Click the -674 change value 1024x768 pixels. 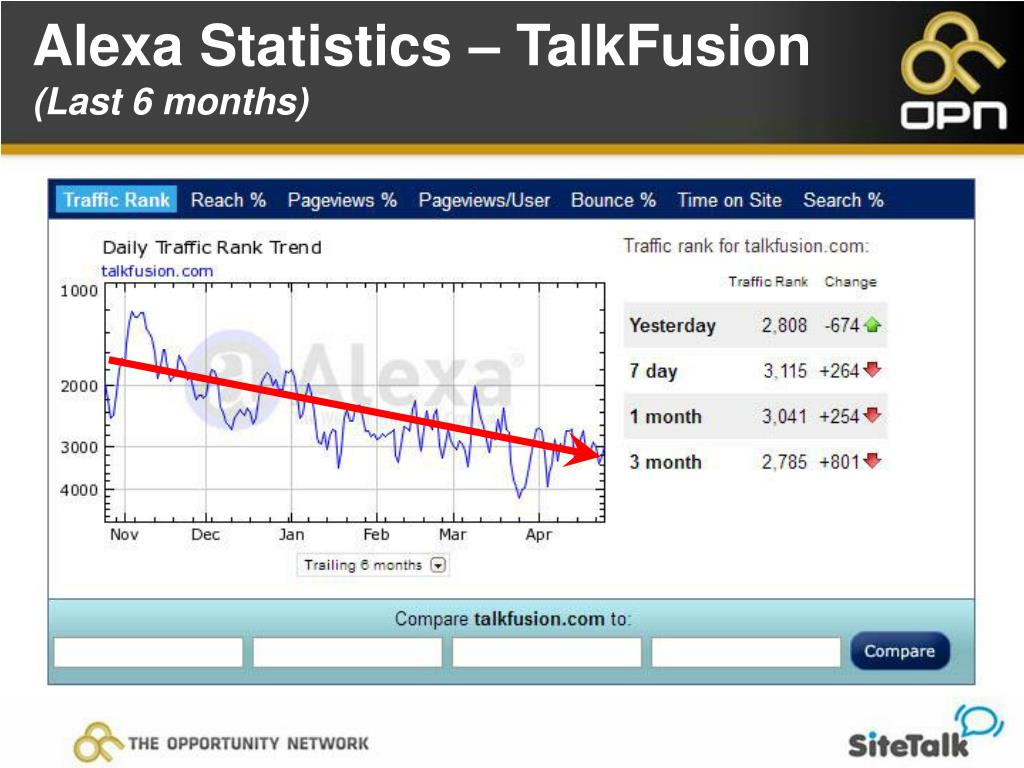842,325
